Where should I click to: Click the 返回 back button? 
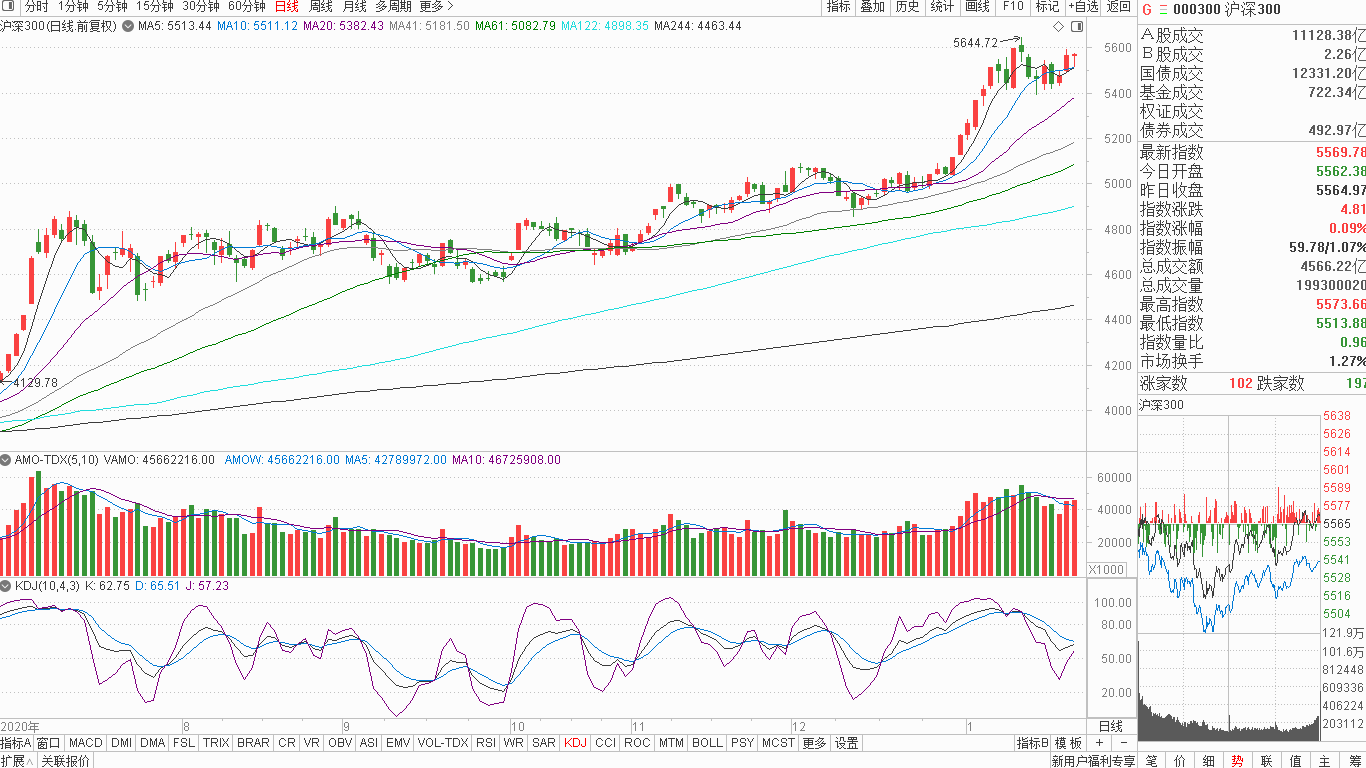tap(1118, 7)
